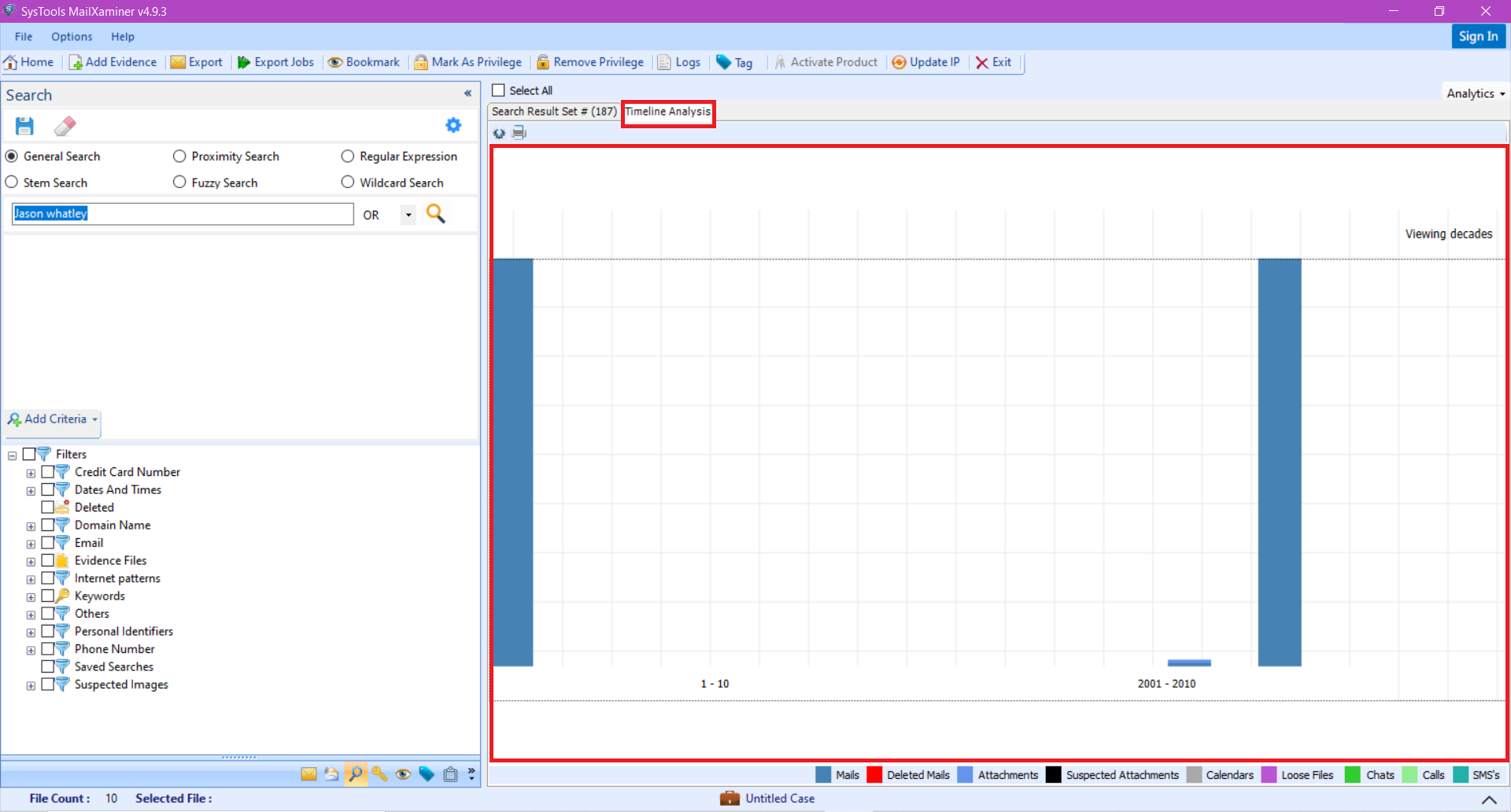Click the blue tag icon in bottom toolbar

[427, 774]
